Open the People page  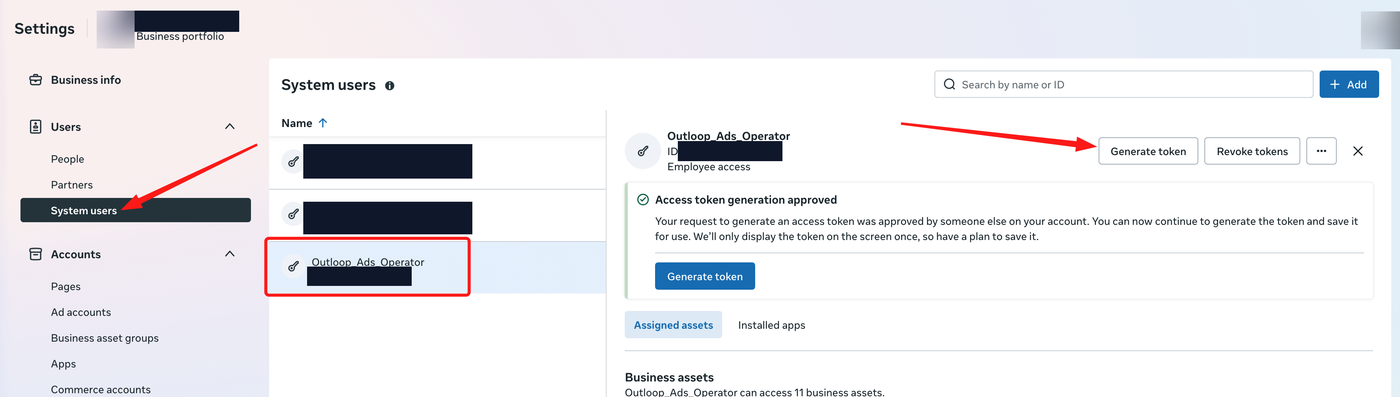point(68,159)
